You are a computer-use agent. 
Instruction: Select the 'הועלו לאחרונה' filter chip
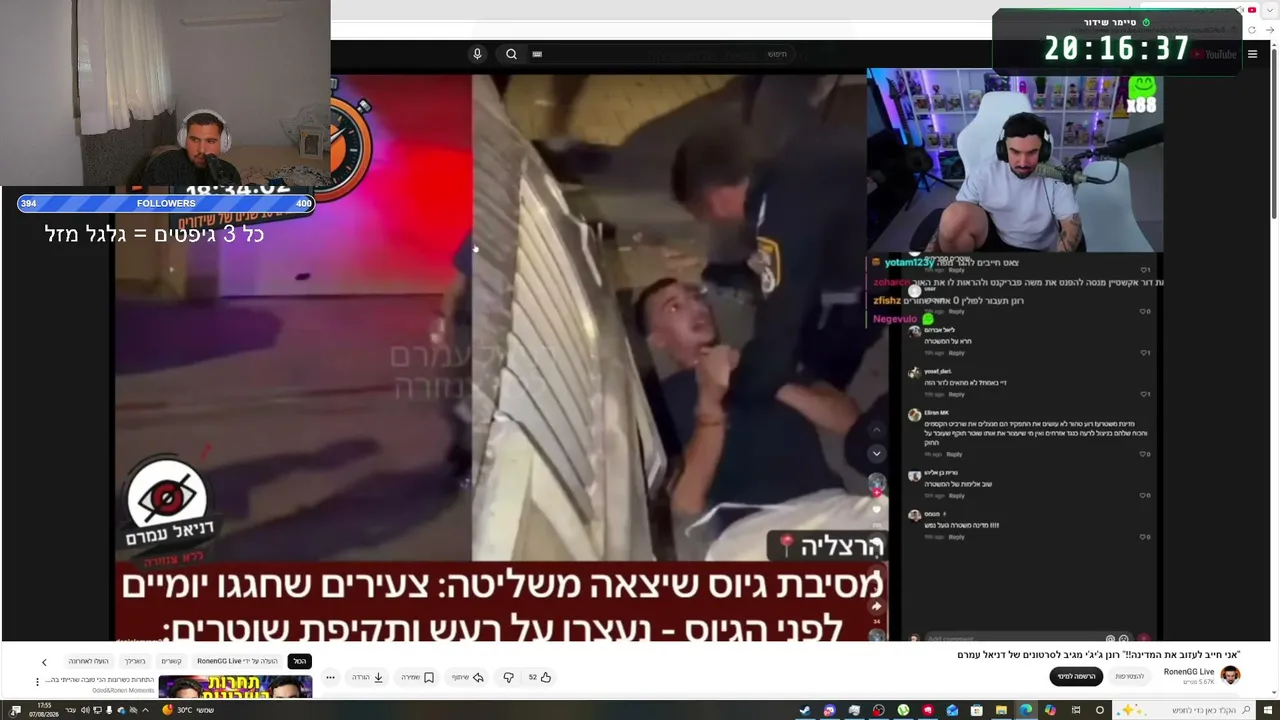(x=88, y=661)
